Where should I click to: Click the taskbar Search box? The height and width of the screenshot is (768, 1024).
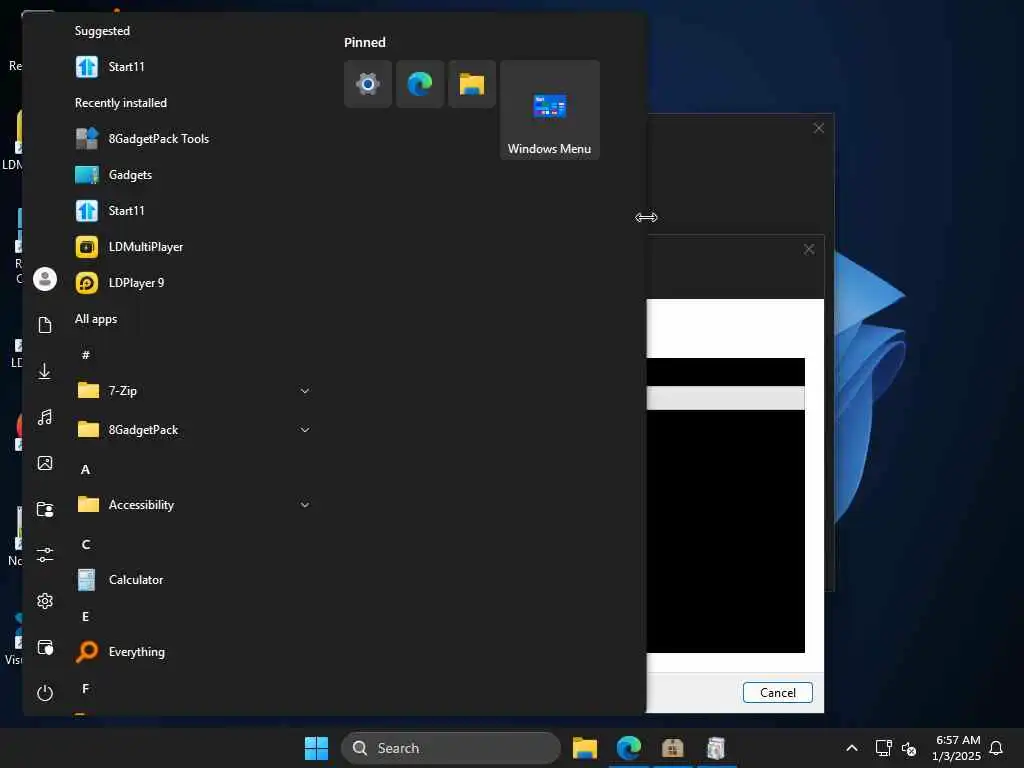pyautogui.click(x=451, y=748)
